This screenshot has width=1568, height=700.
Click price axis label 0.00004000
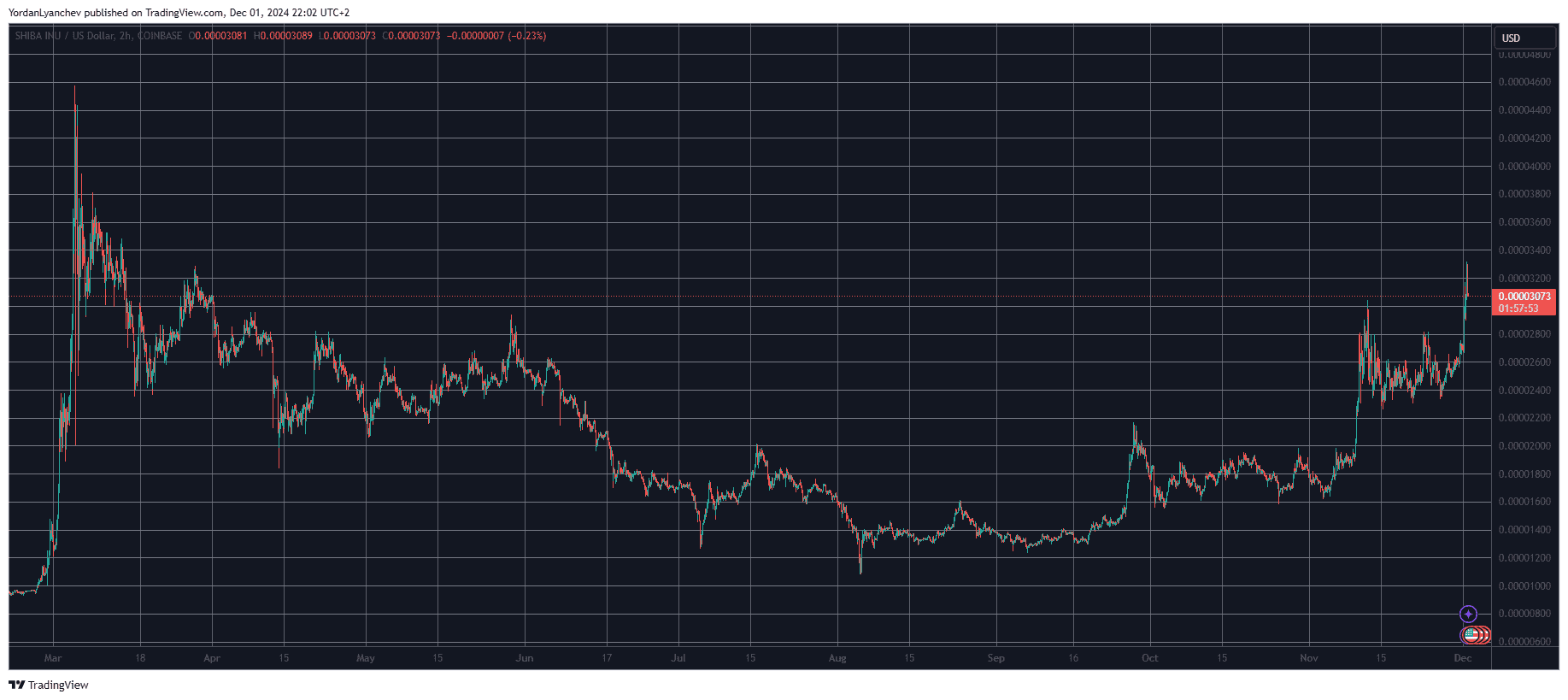(x=1524, y=167)
